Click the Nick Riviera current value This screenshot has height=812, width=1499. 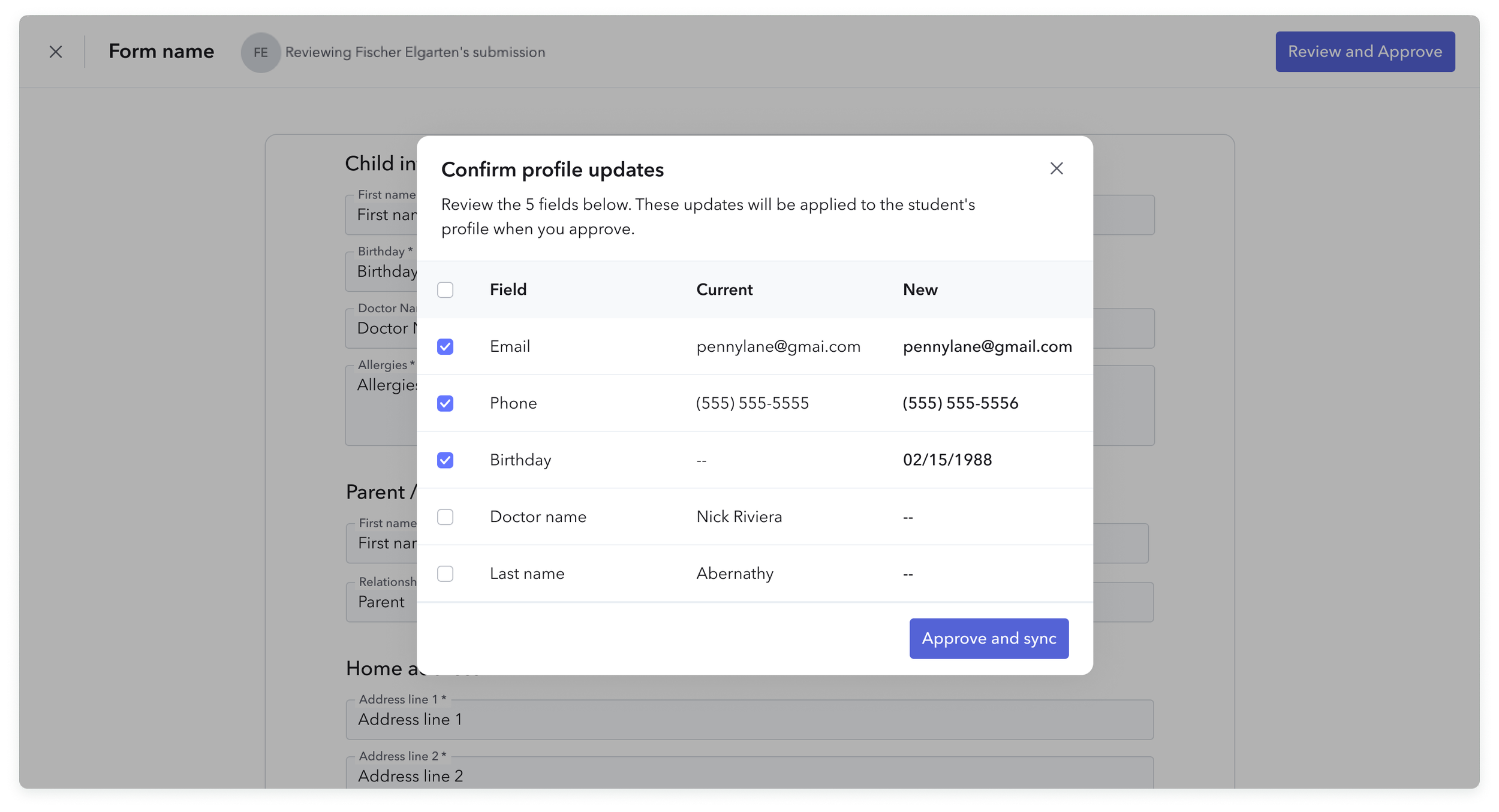pyautogui.click(x=739, y=517)
